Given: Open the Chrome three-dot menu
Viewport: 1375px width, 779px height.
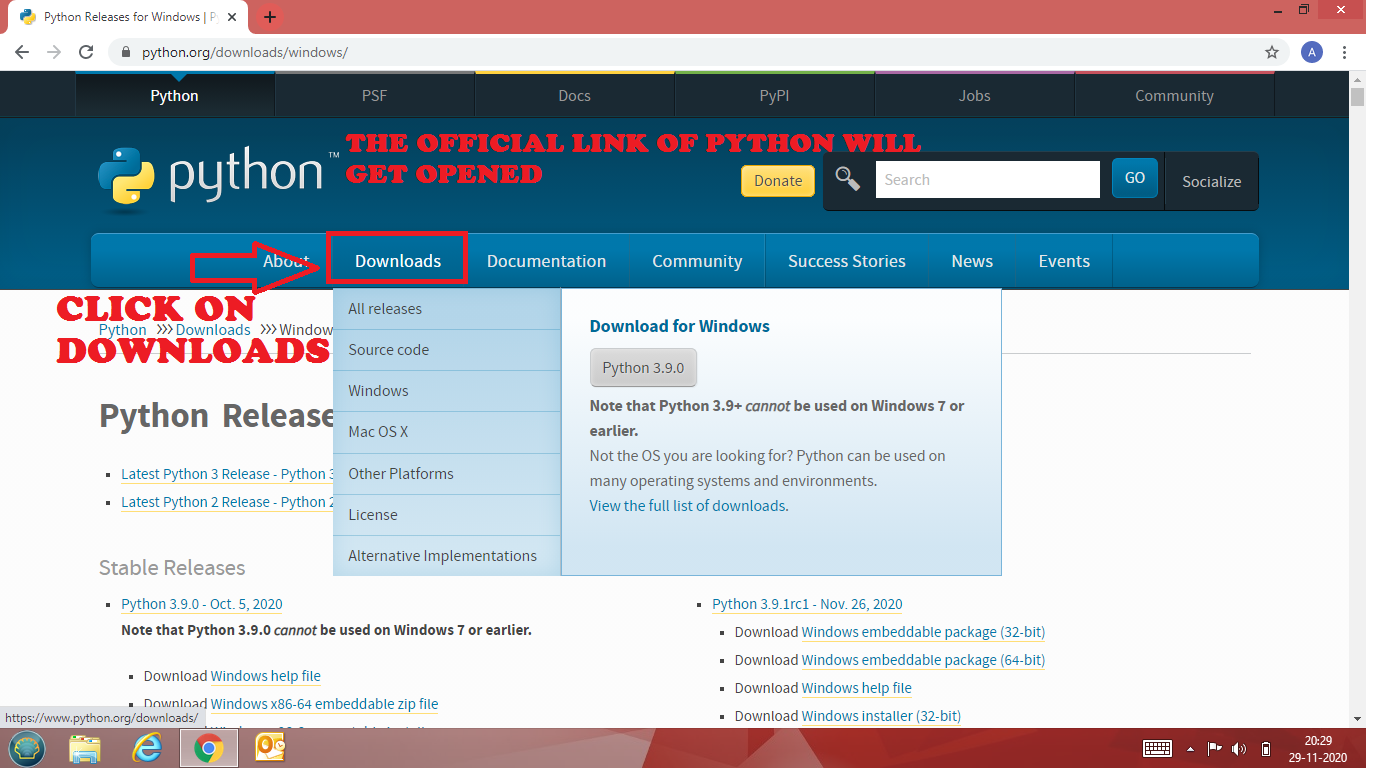Looking at the screenshot, I should coord(1344,52).
